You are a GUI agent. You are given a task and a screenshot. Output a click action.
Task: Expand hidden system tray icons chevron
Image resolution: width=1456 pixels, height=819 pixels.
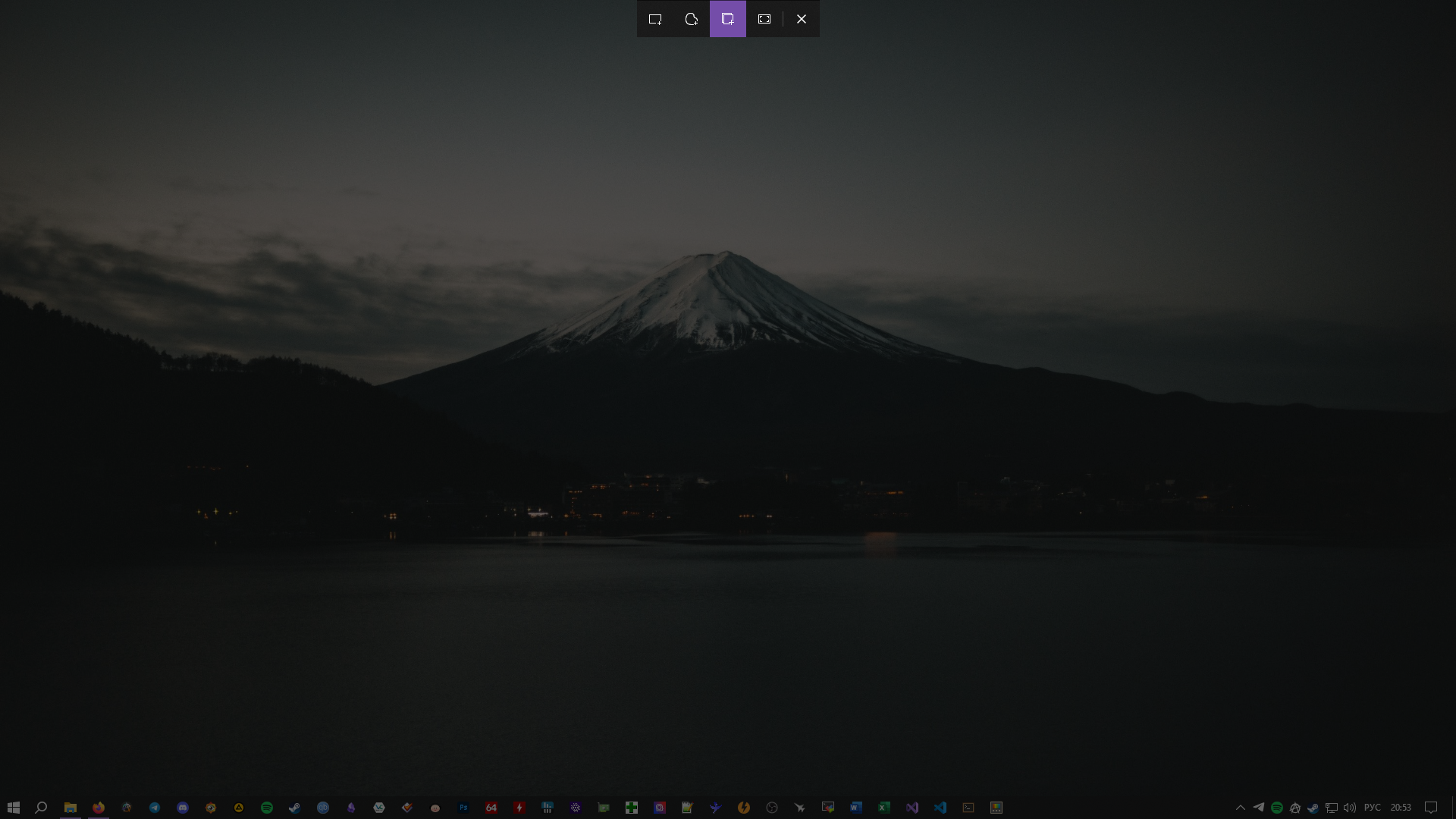(x=1241, y=808)
